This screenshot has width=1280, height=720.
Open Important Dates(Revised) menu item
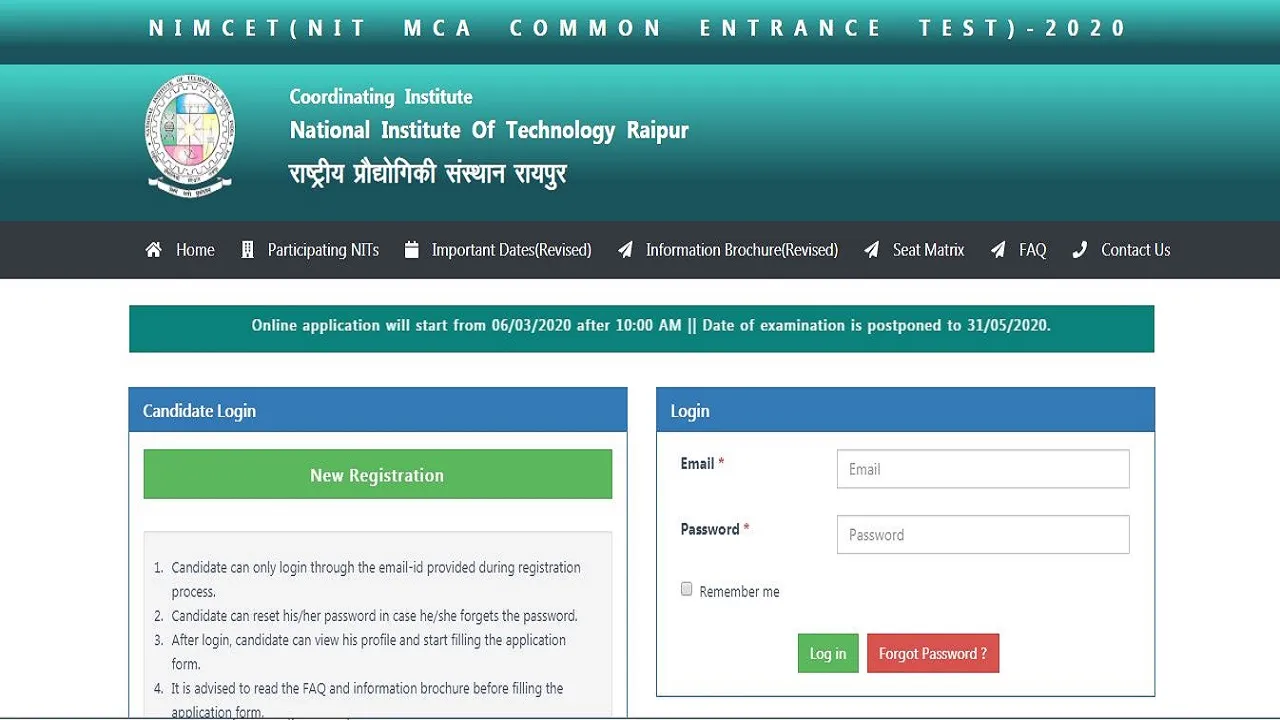[511, 250]
